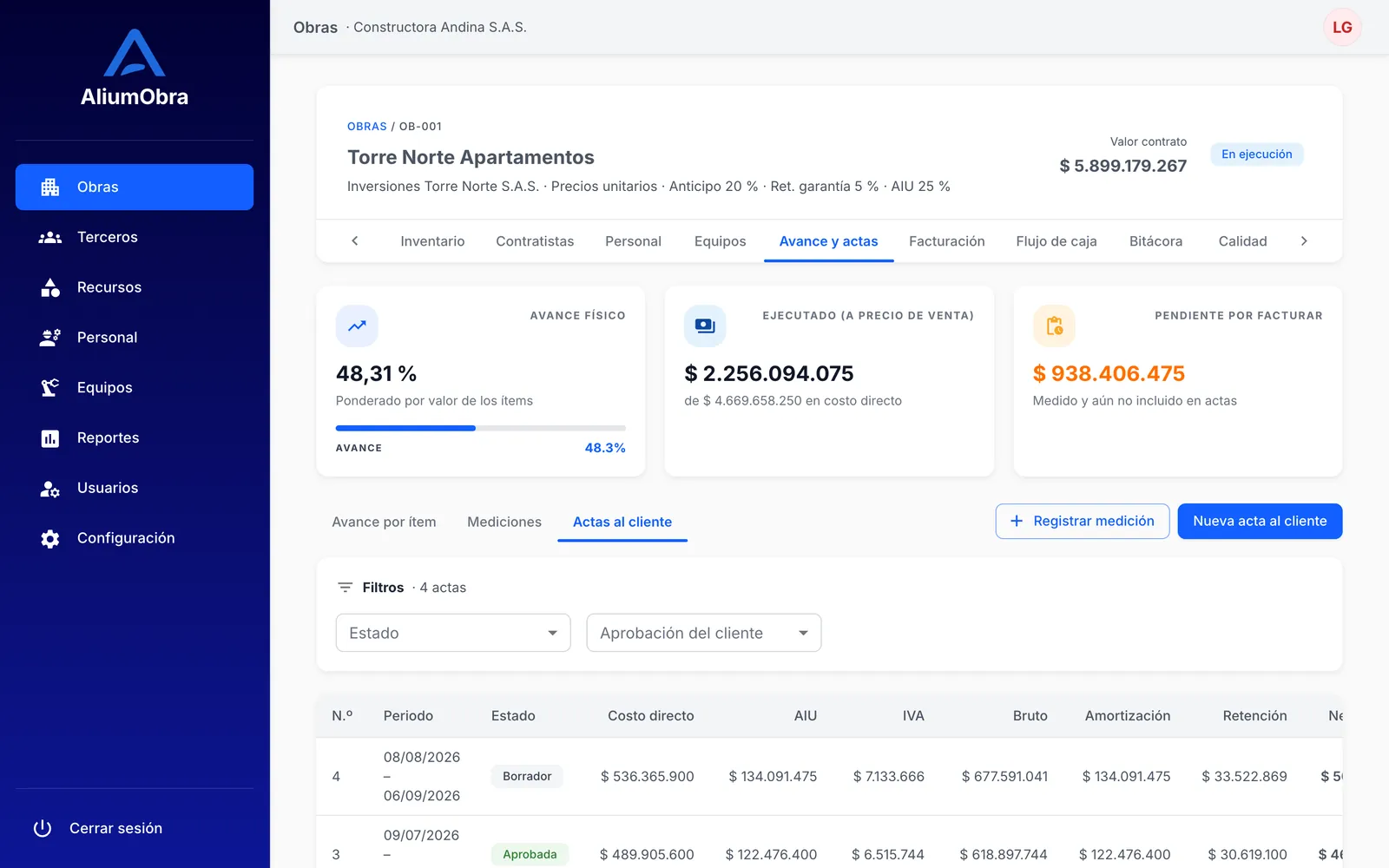Click the Cerrar sesión link
This screenshot has width=1389, height=868.
(x=135, y=828)
